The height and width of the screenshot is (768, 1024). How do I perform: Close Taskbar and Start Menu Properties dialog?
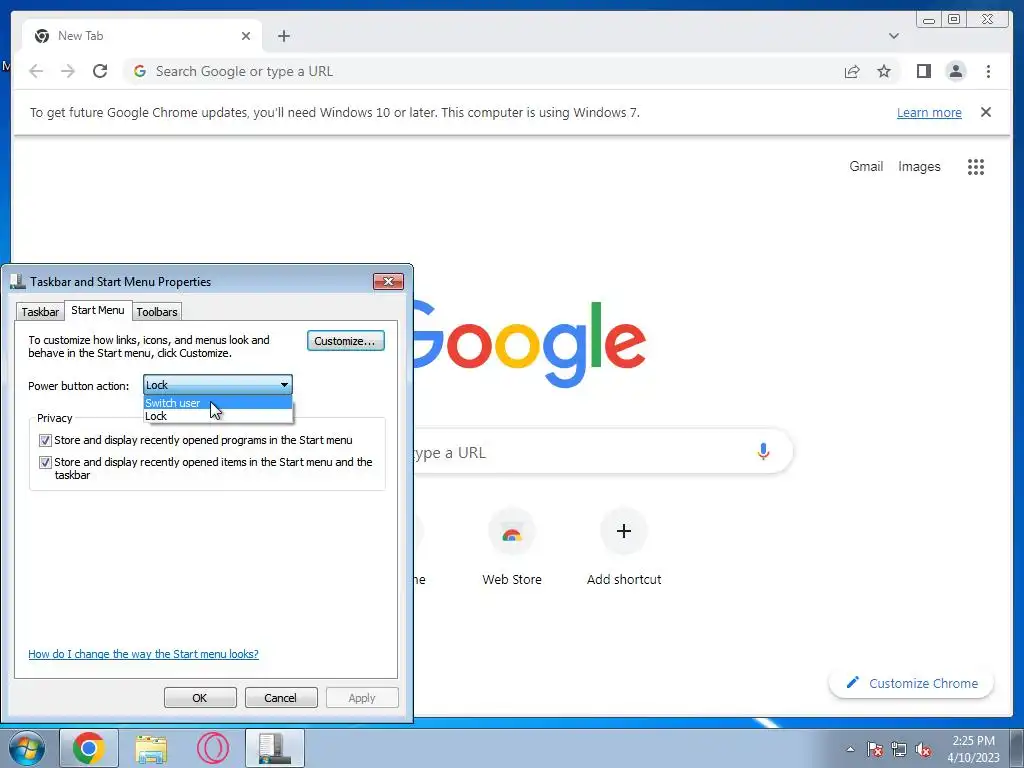[388, 281]
